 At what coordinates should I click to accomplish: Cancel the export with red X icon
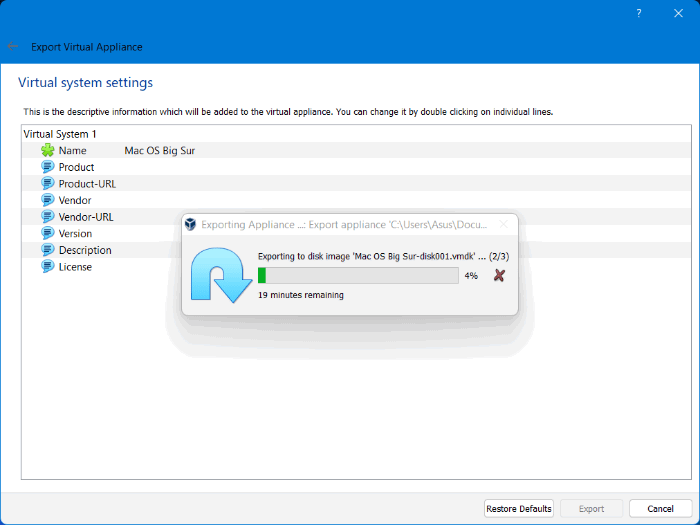(x=499, y=275)
